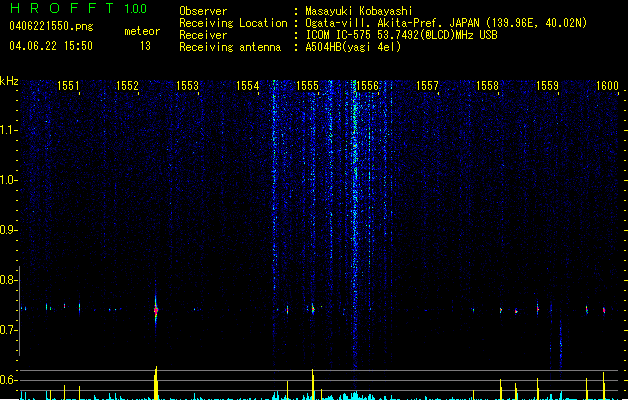
Task: Select the file name 0406221550.png
Action: (x=51, y=26)
